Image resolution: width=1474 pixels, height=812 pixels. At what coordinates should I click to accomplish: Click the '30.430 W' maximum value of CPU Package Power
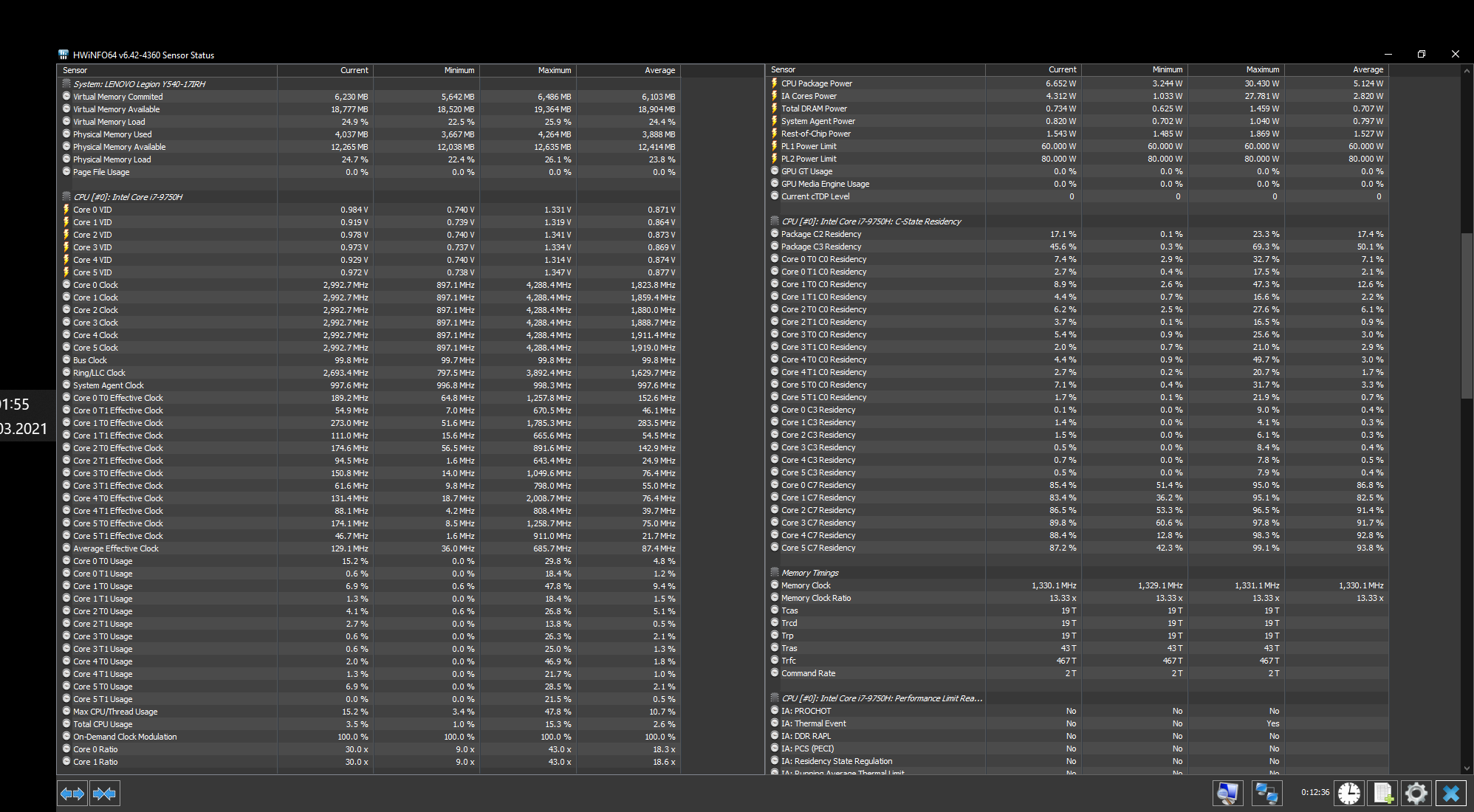1262,83
